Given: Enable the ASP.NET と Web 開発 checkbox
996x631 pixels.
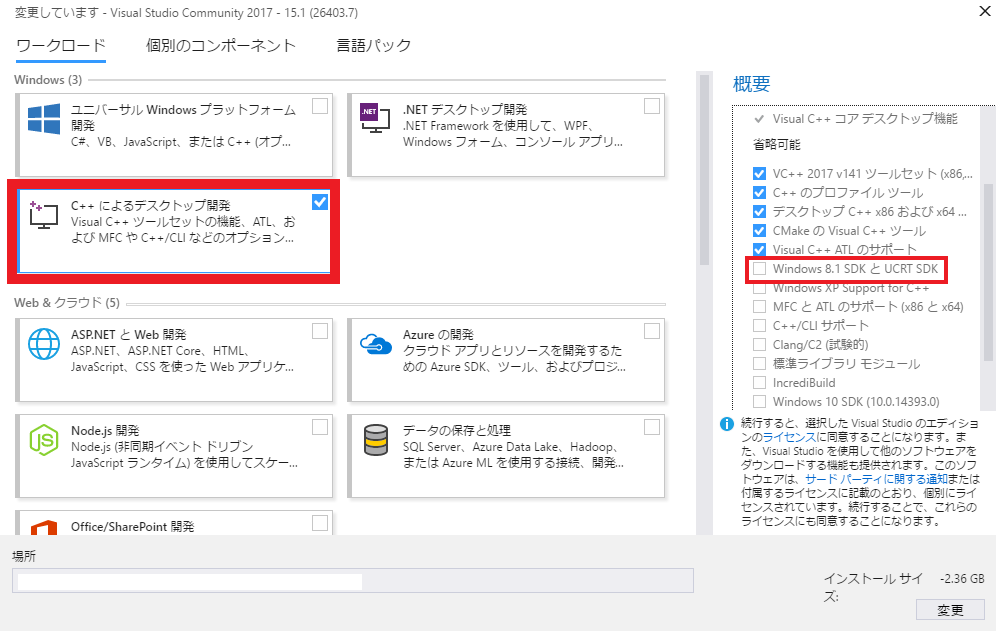Looking at the screenshot, I should click(x=320, y=331).
